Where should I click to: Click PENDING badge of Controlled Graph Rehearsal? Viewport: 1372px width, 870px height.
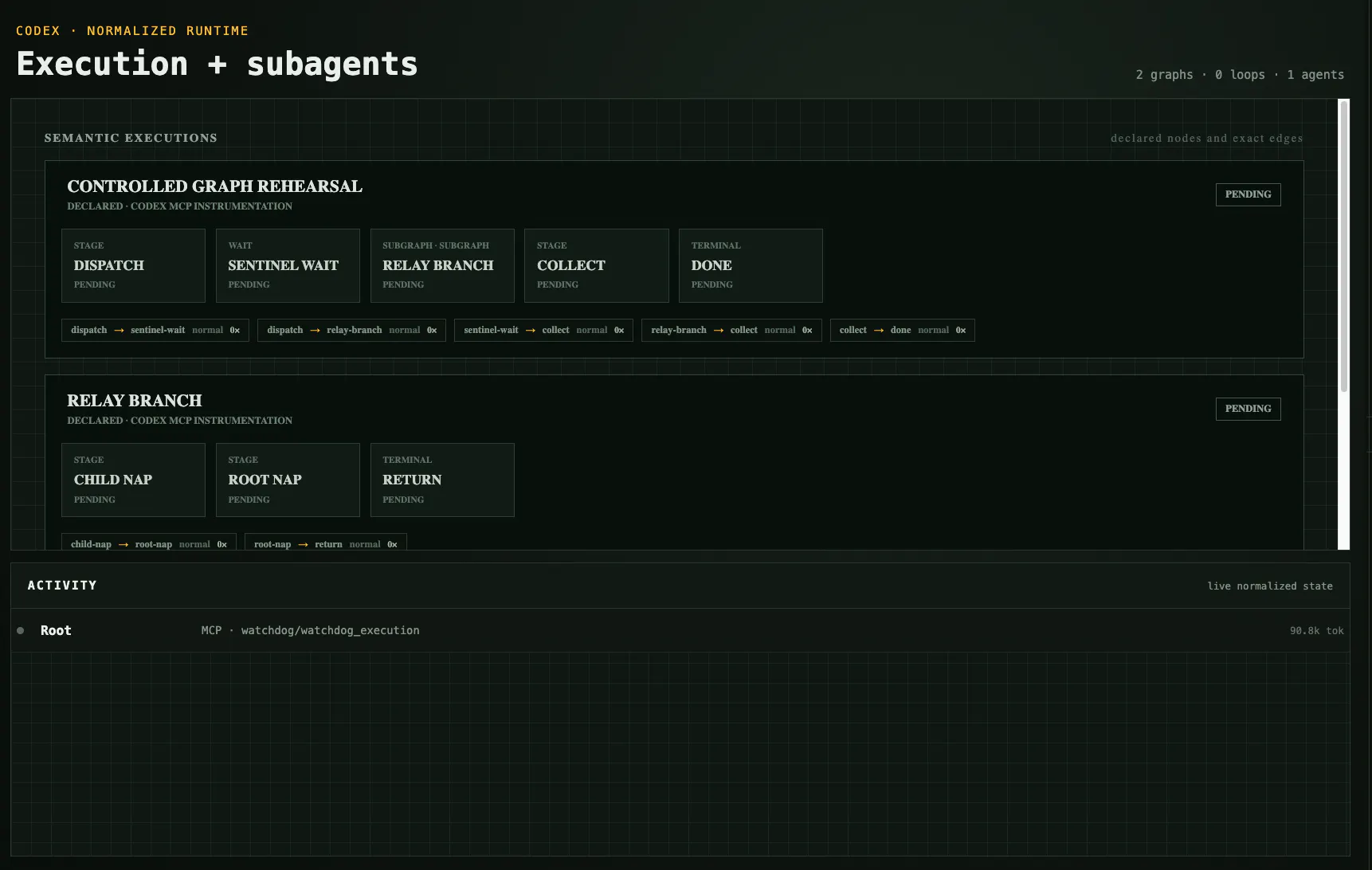[x=1249, y=194]
